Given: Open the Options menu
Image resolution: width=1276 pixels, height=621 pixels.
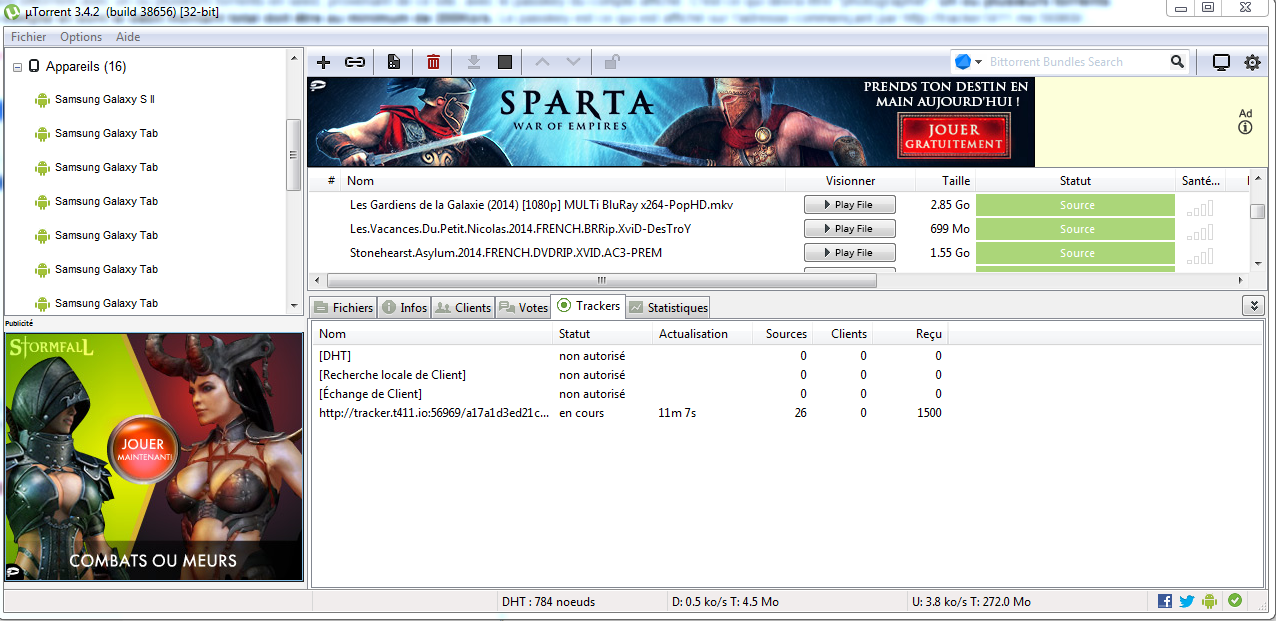Looking at the screenshot, I should 81,37.
